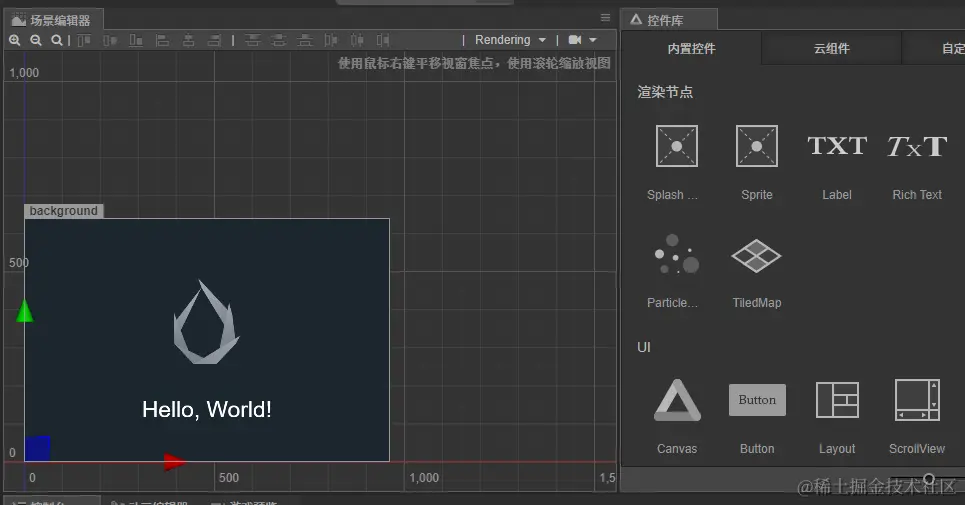Select the Layout control icon
The height and width of the screenshot is (505, 965).
837,400
